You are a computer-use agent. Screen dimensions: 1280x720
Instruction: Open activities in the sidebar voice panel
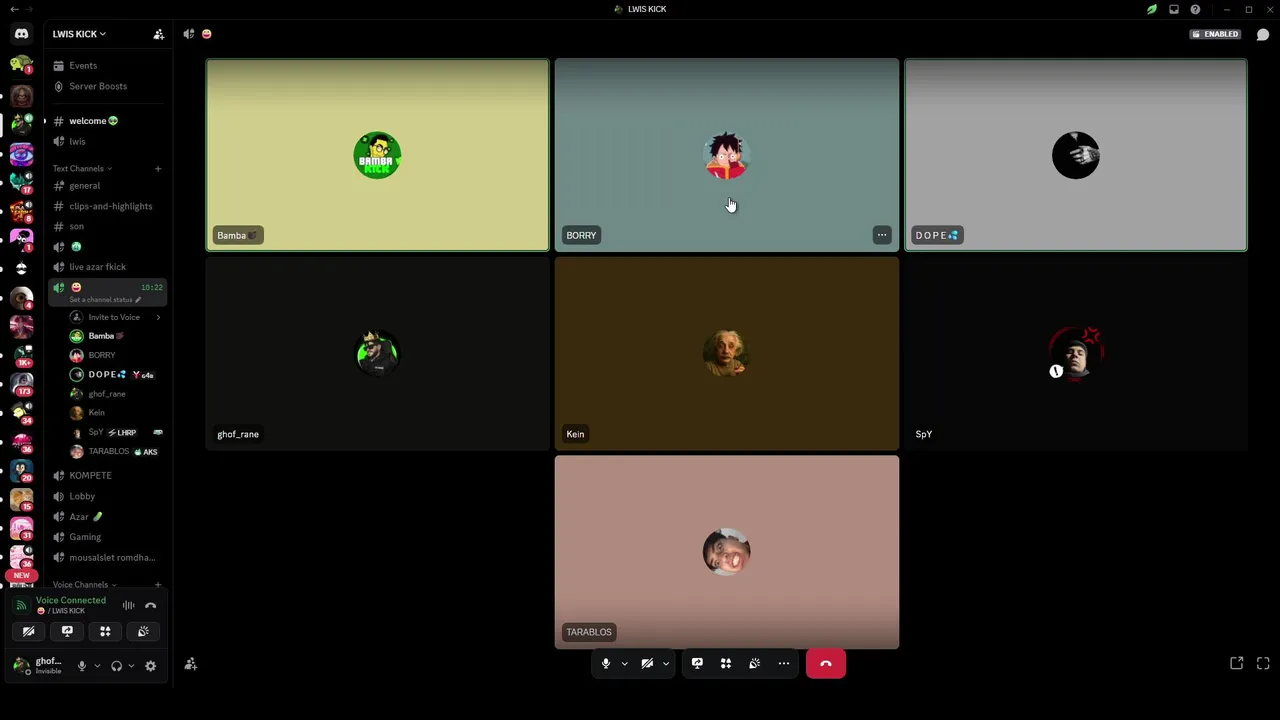(105, 631)
